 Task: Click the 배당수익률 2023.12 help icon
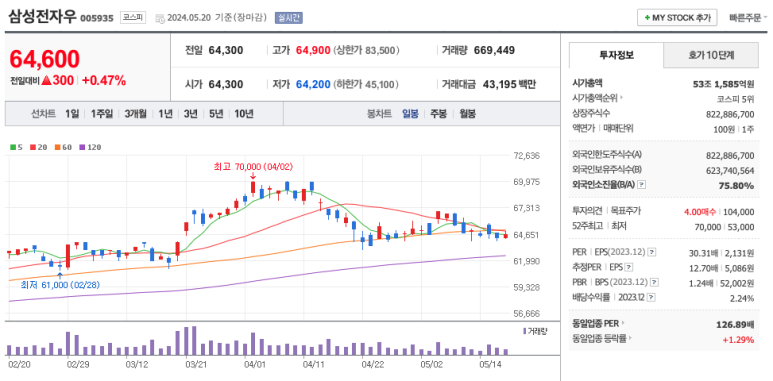[x=651, y=298]
